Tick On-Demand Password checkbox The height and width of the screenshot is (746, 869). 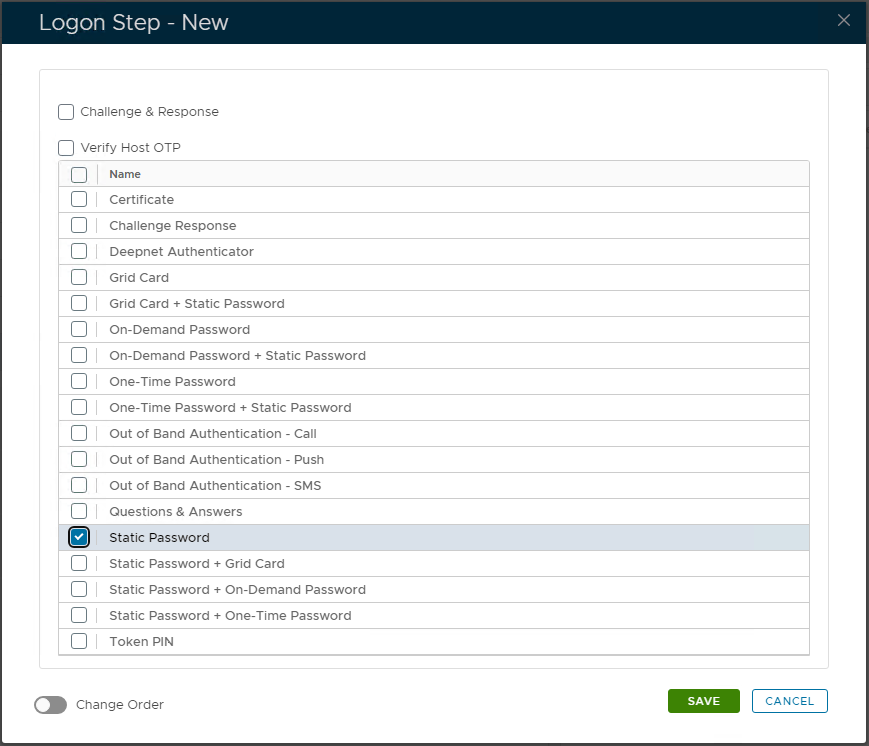coord(79,330)
